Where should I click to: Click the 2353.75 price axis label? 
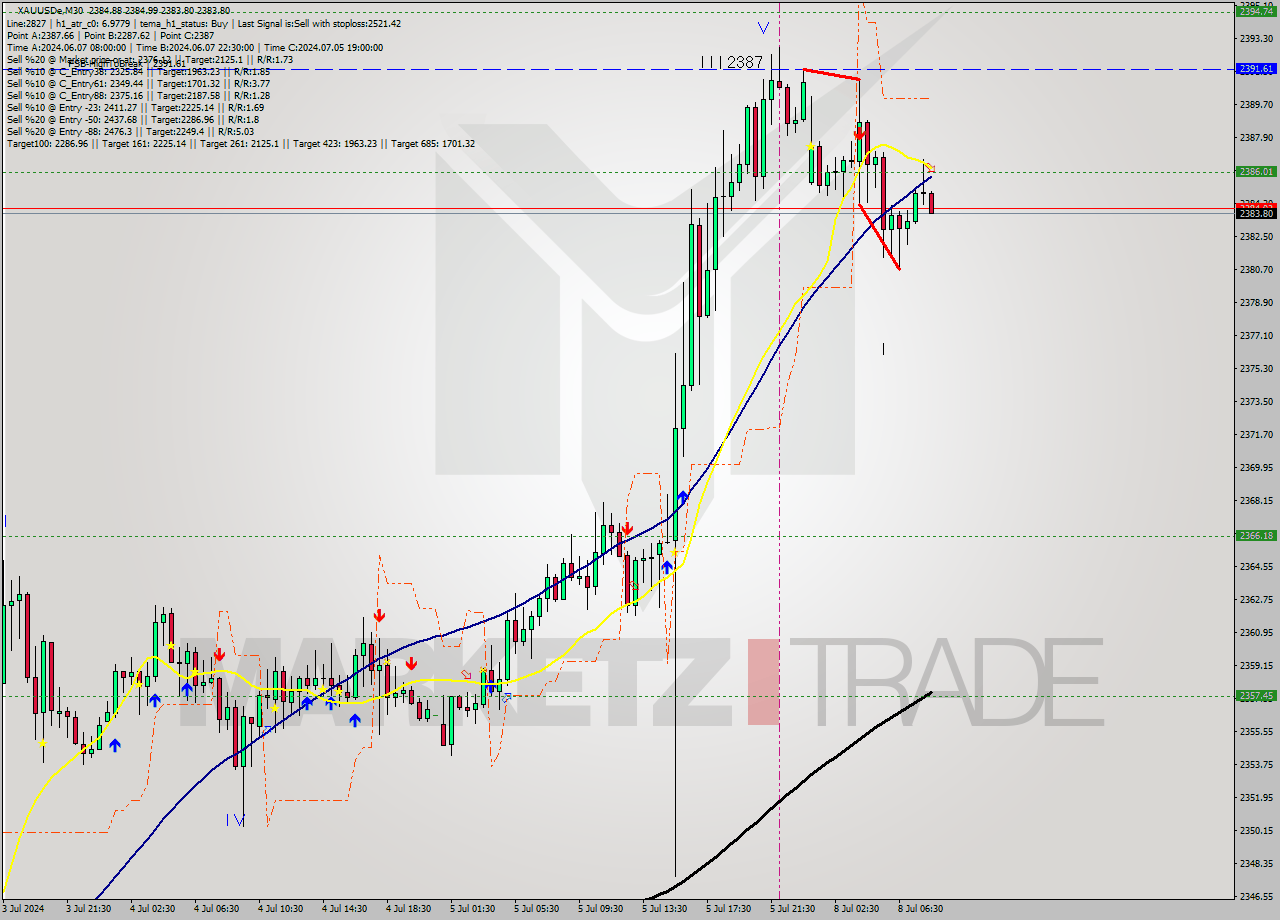[1256, 764]
